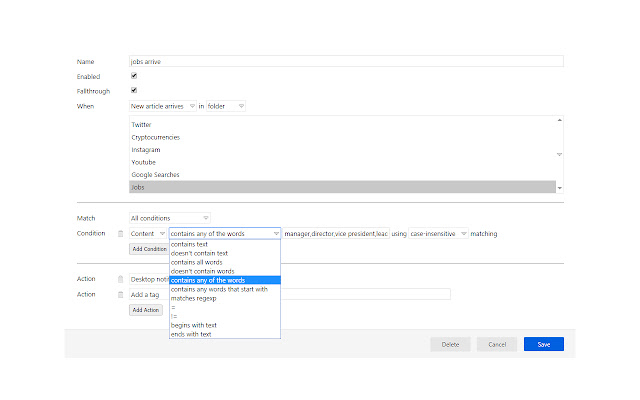The width and height of the screenshot is (640, 400).
Task: Click the Add Action button
Action: [x=146, y=310]
